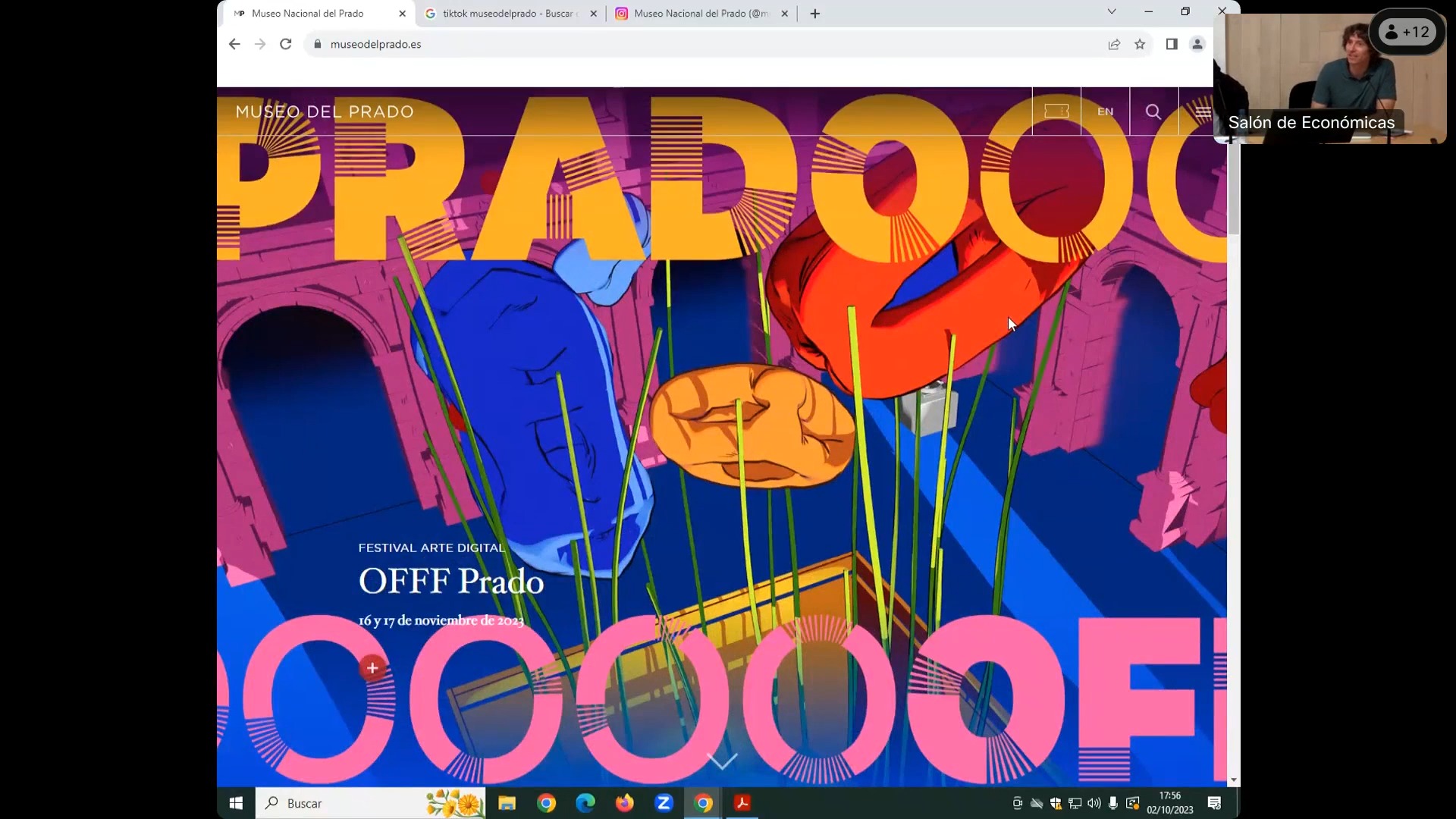
Task: Open Microsoft Edge from the taskbar
Action: pyautogui.click(x=585, y=803)
